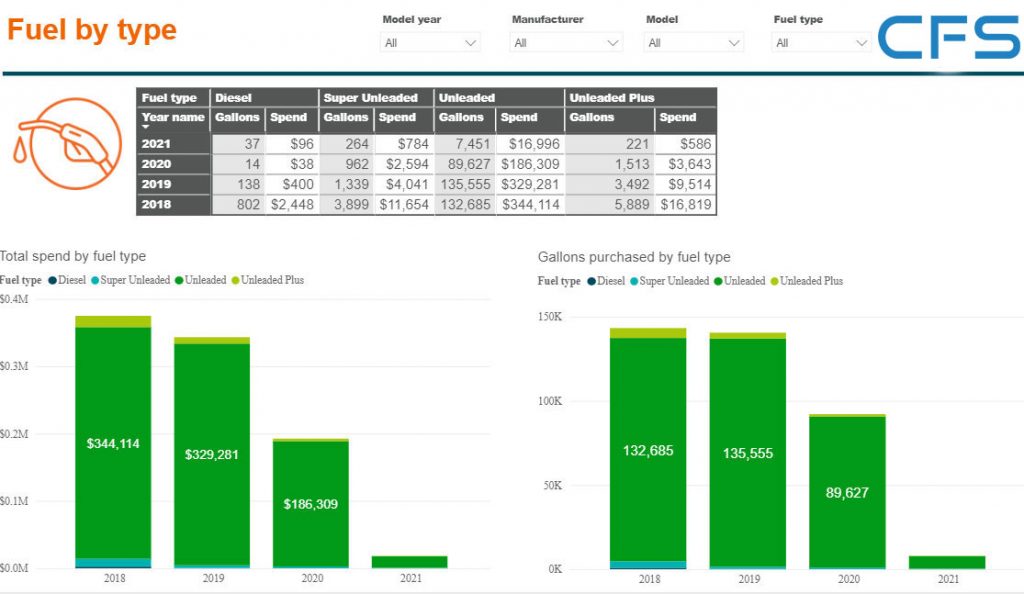Open the Model year dropdown
1024x594 pixels.
coord(431,43)
